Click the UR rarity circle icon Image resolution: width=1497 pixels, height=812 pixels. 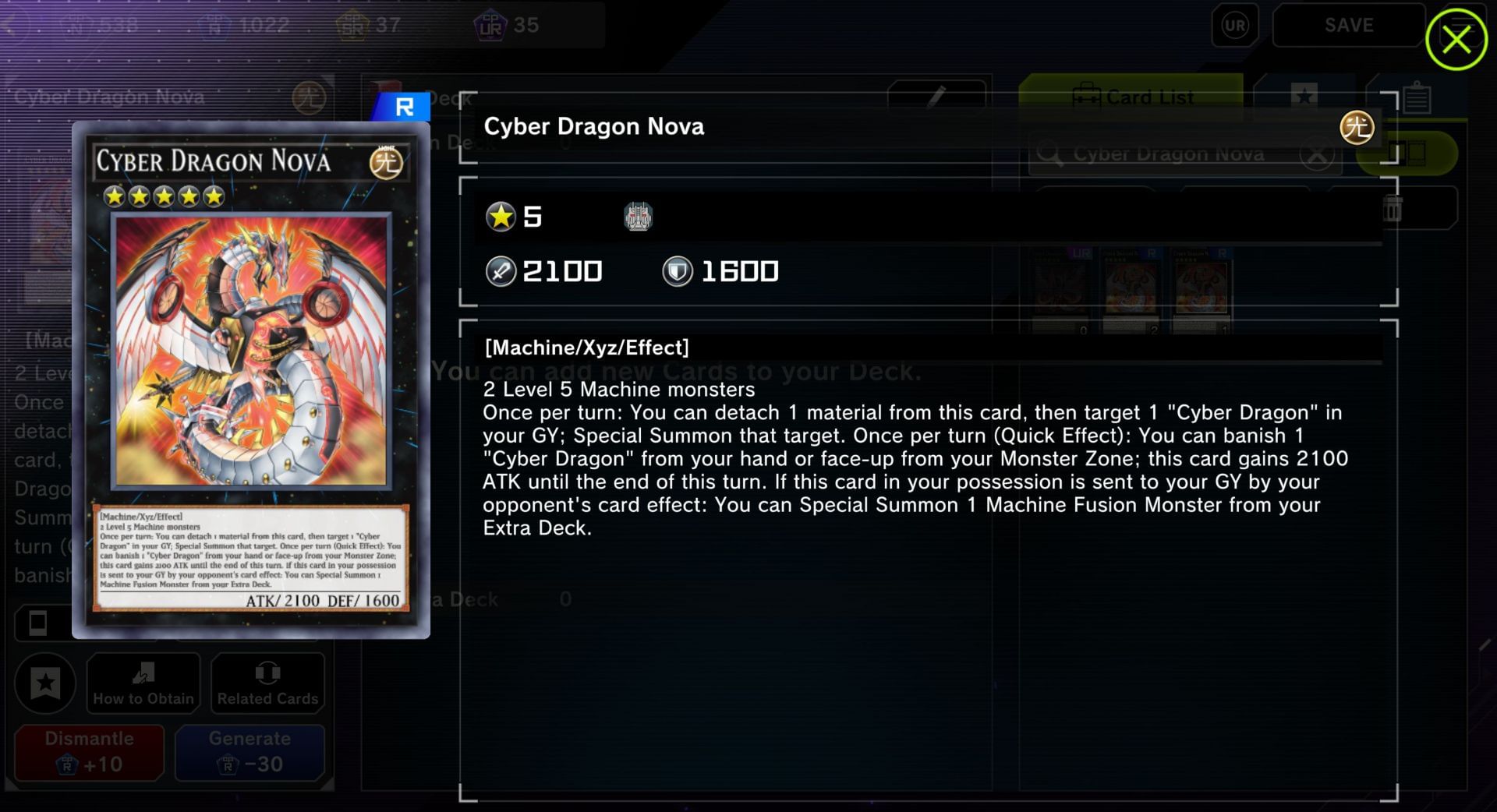[x=1235, y=26]
